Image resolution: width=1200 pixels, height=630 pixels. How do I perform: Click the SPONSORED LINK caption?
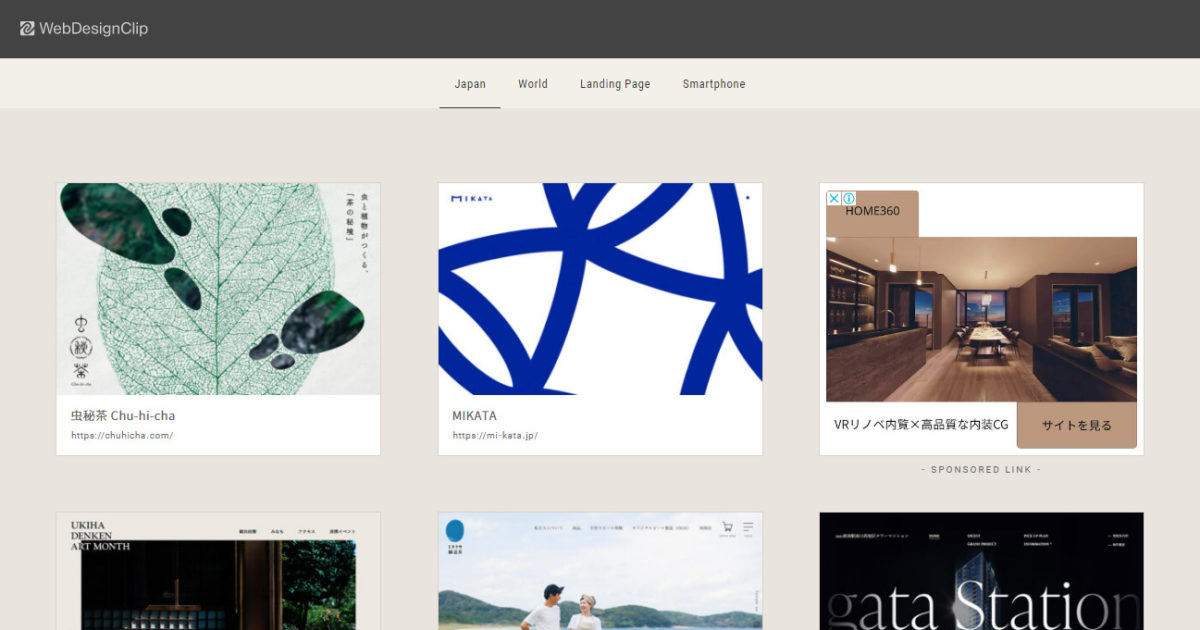point(981,470)
